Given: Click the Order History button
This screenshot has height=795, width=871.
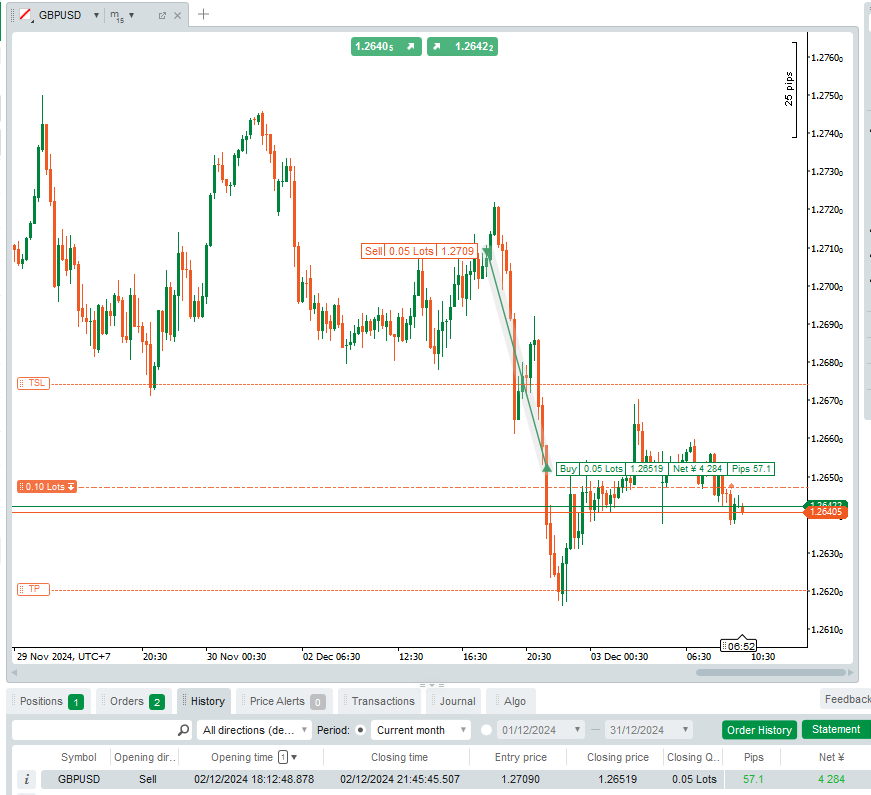Looking at the screenshot, I should click(x=759, y=730).
